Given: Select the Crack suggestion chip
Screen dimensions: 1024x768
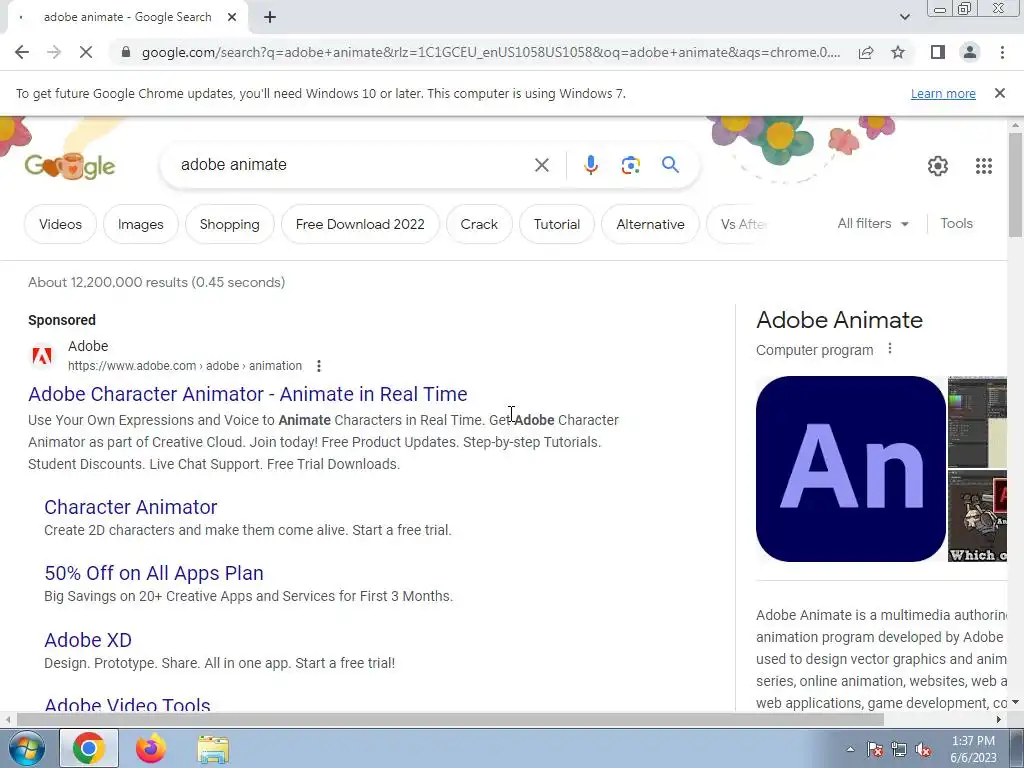Looking at the screenshot, I should pyautogui.click(x=479, y=224).
